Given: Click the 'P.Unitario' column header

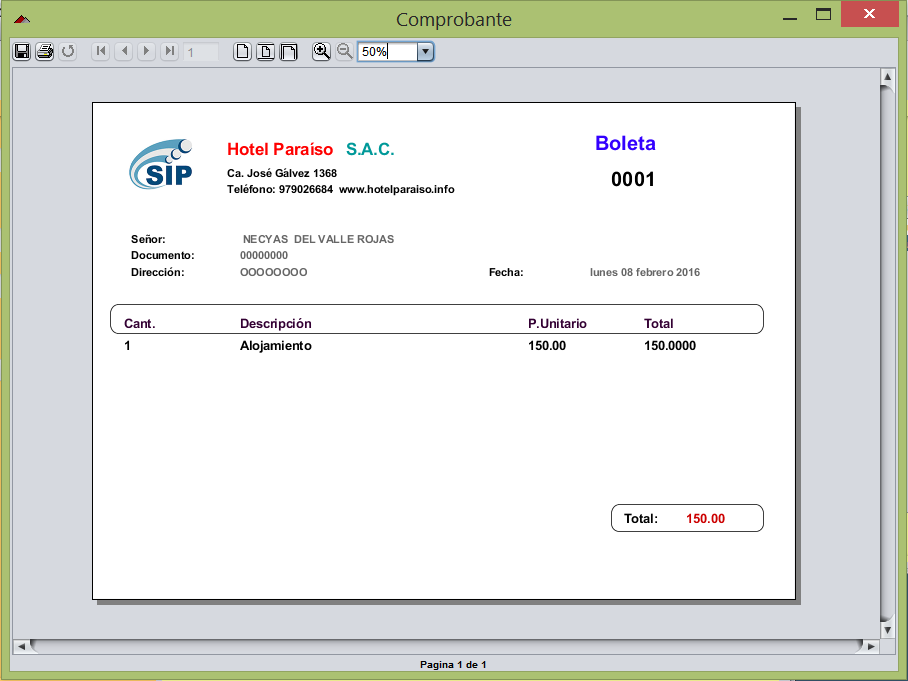Looking at the screenshot, I should point(557,324).
